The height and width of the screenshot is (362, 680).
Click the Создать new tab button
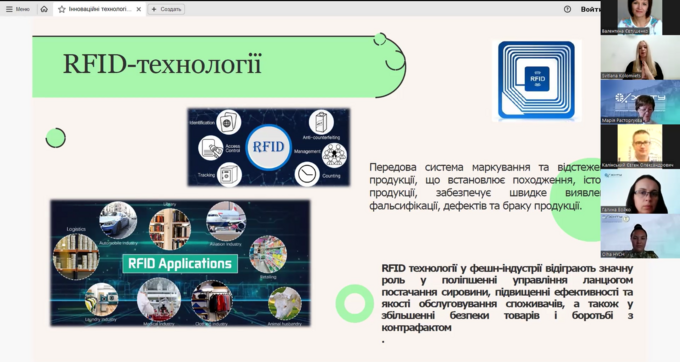(166, 9)
